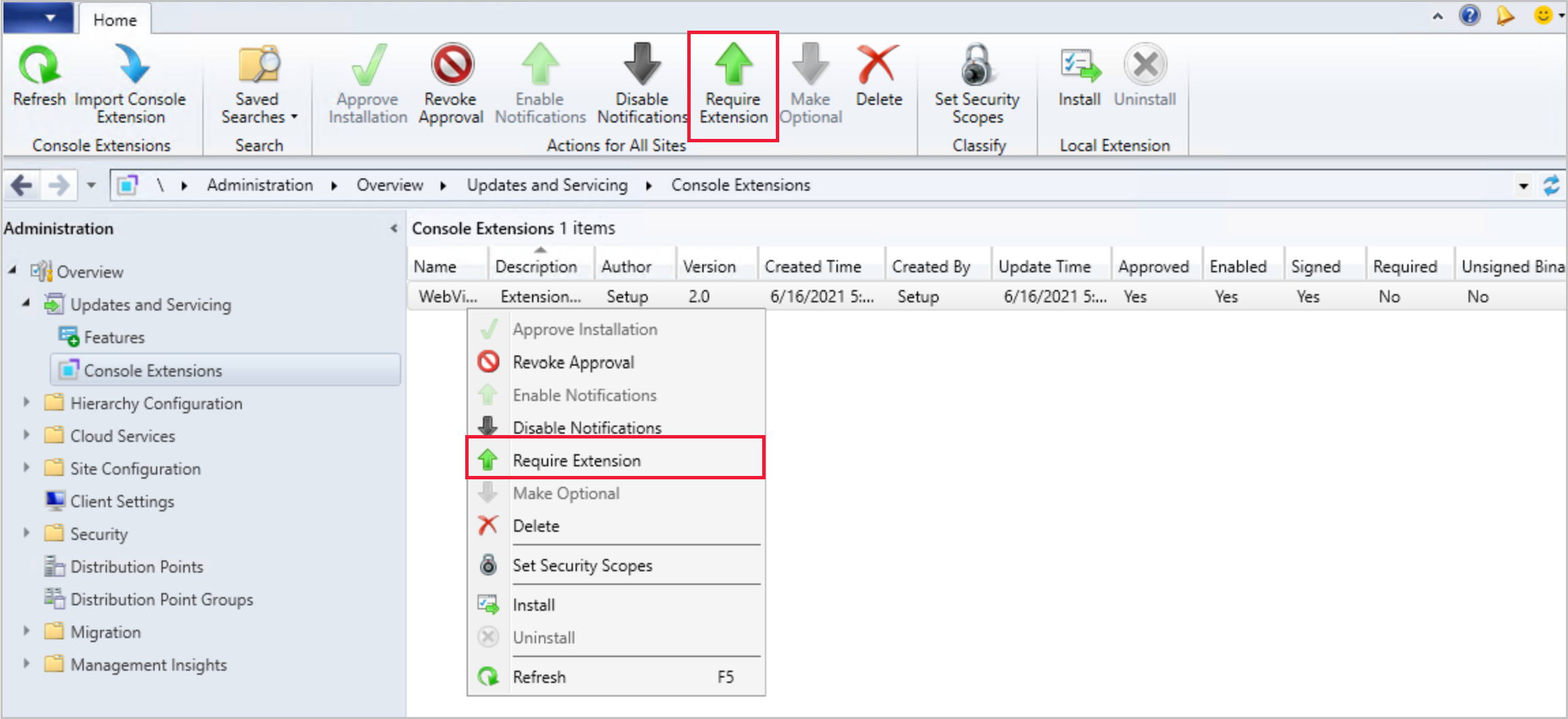This screenshot has width=1568, height=719.
Task: Open the navigation history dropdown arrow
Action: point(91,185)
